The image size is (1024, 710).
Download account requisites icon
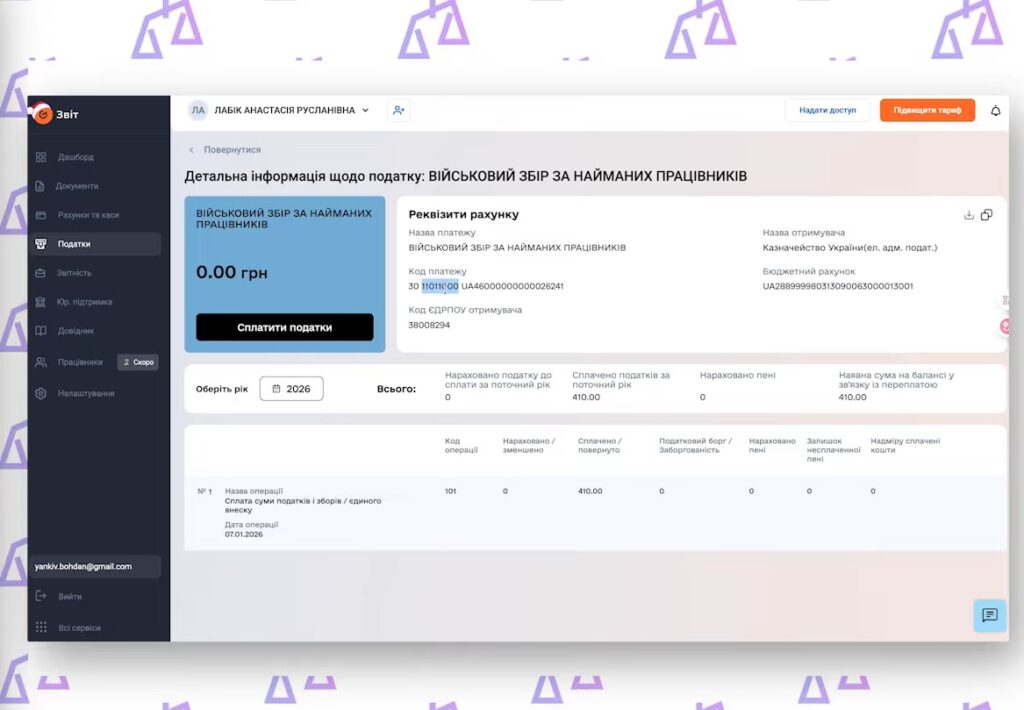[968, 215]
